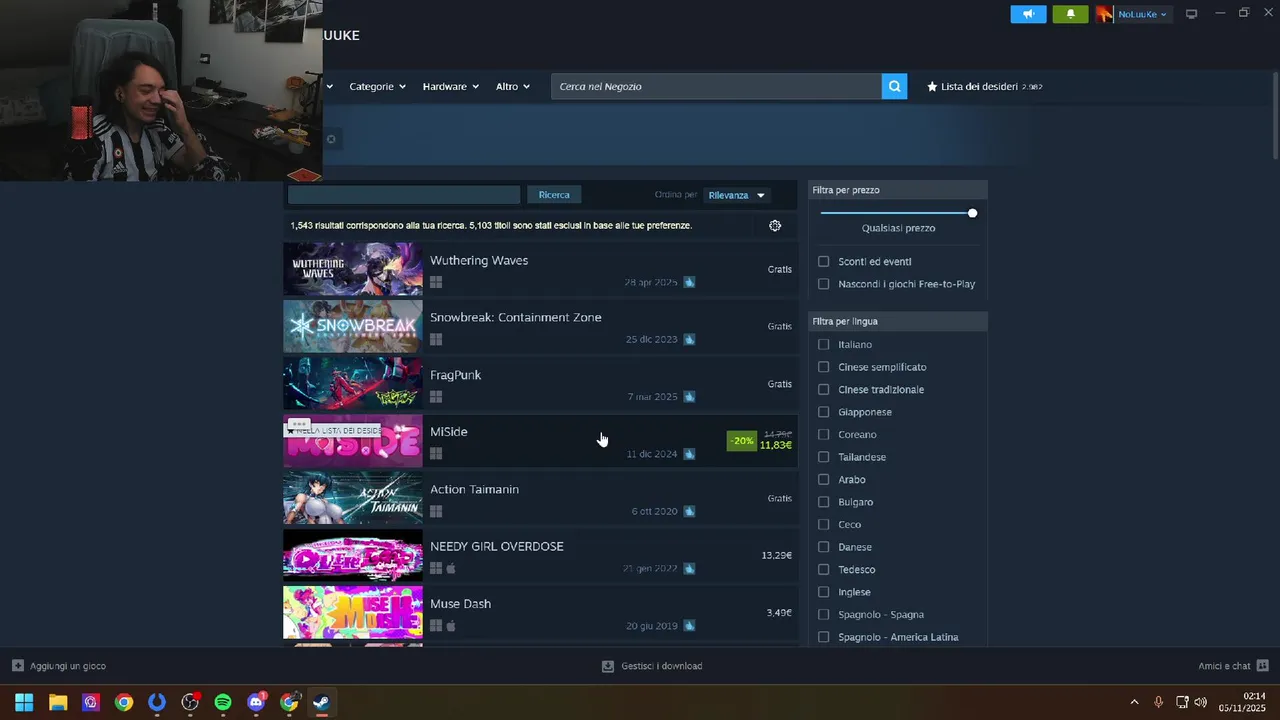
Task: Click the -20% discount badge
Action: [x=742, y=441]
